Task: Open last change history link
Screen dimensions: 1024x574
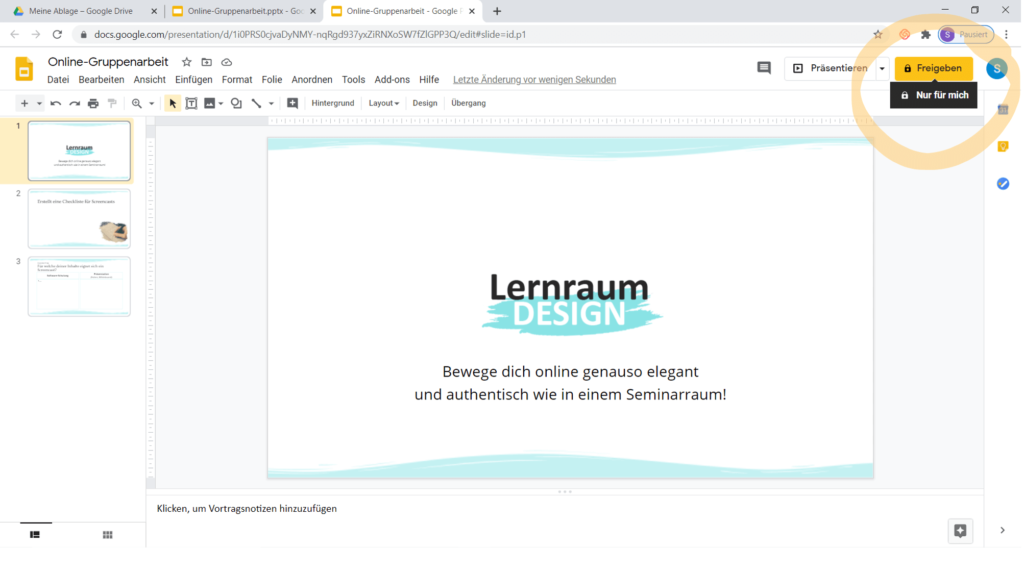Action: (x=534, y=80)
